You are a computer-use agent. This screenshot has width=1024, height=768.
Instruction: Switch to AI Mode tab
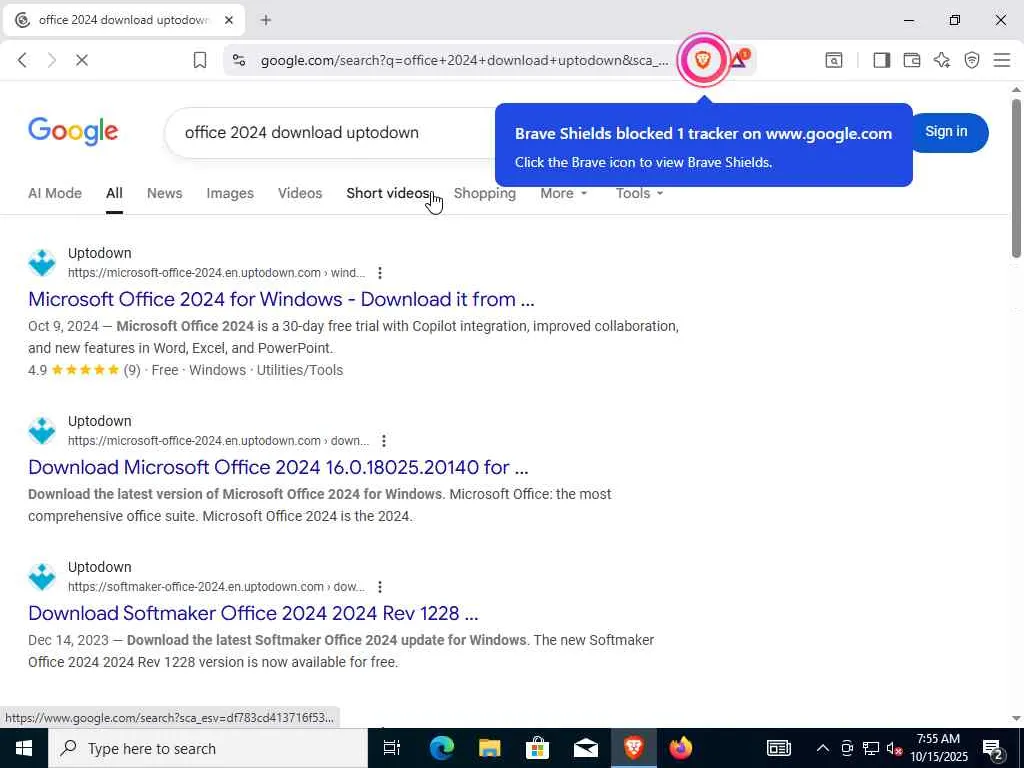pyautogui.click(x=55, y=193)
